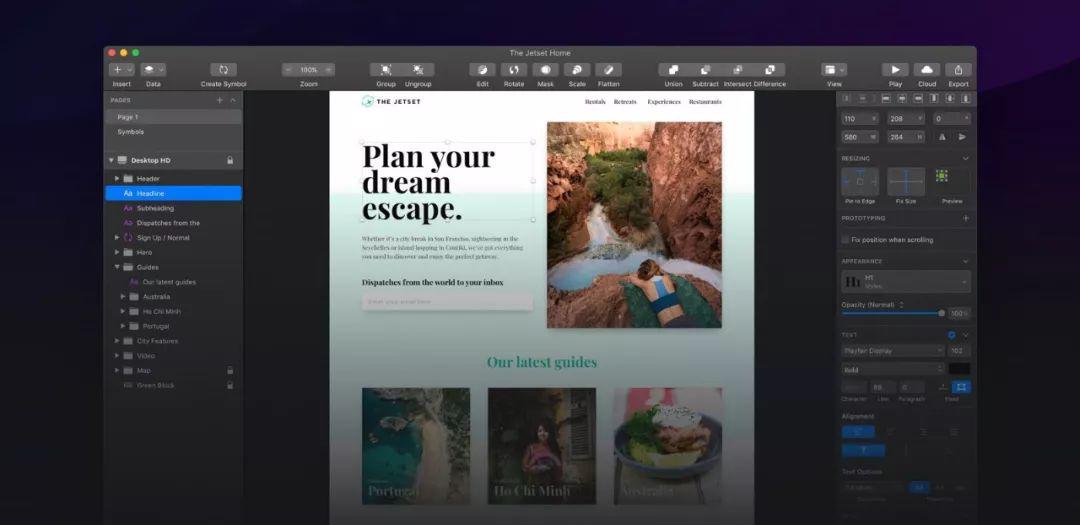The width and height of the screenshot is (1080, 525).
Task: Click the Group layers icon
Action: [386, 70]
